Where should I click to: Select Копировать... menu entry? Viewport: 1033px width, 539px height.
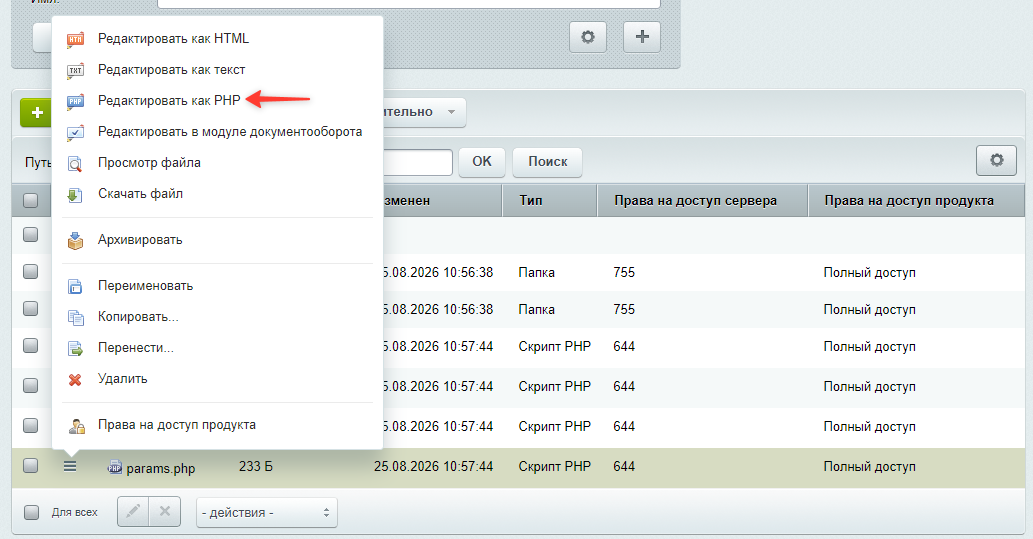click(x=138, y=317)
